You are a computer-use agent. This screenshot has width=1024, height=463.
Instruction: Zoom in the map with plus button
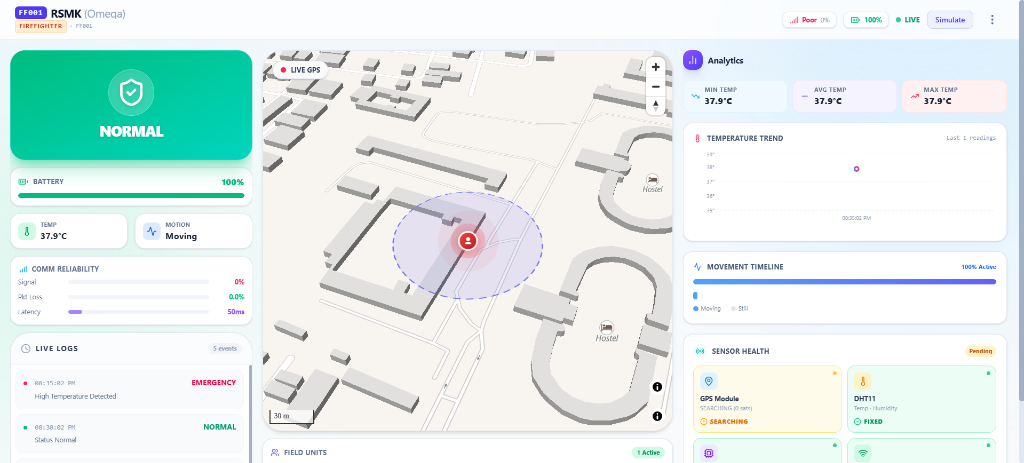tap(656, 67)
